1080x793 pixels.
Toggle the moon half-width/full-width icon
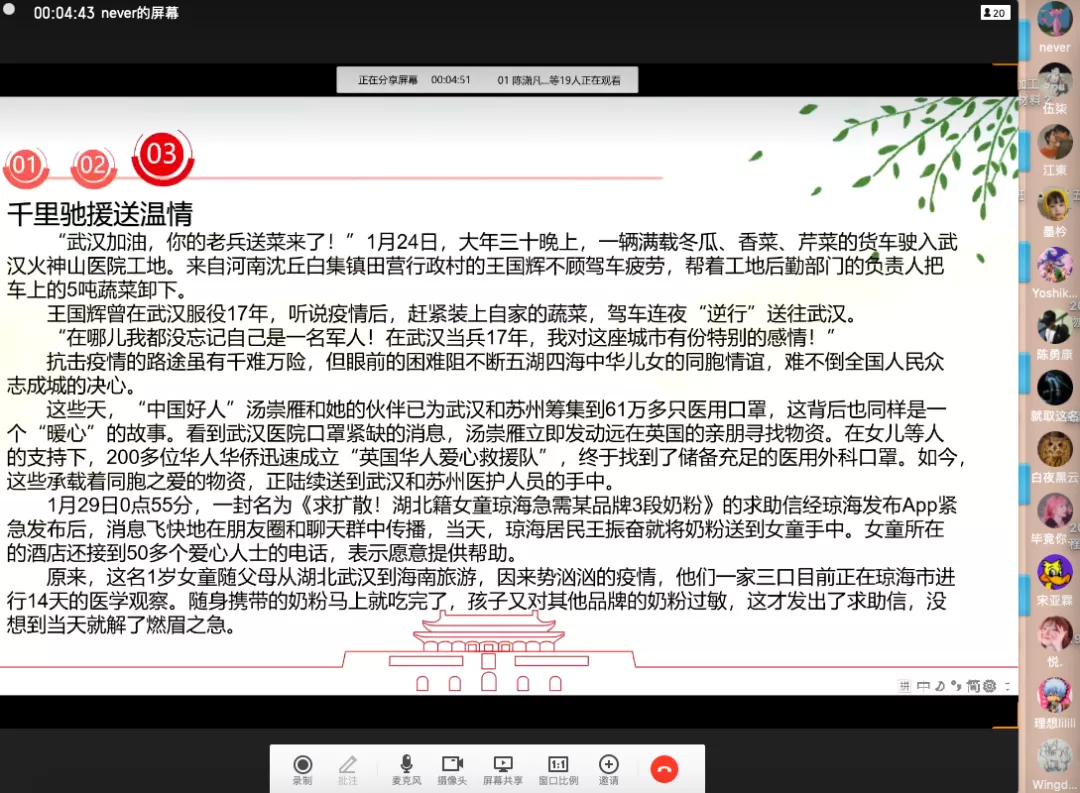(x=940, y=686)
